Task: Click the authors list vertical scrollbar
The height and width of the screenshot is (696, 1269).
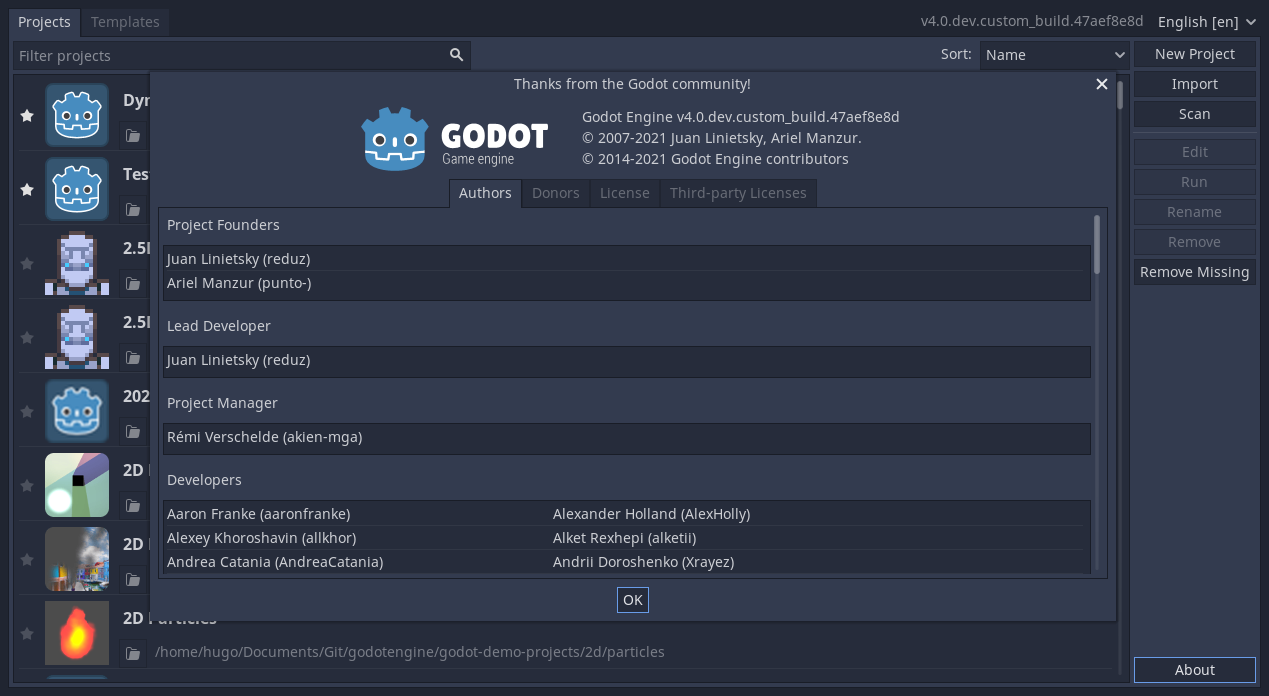Action: click(x=1097, y=244)
